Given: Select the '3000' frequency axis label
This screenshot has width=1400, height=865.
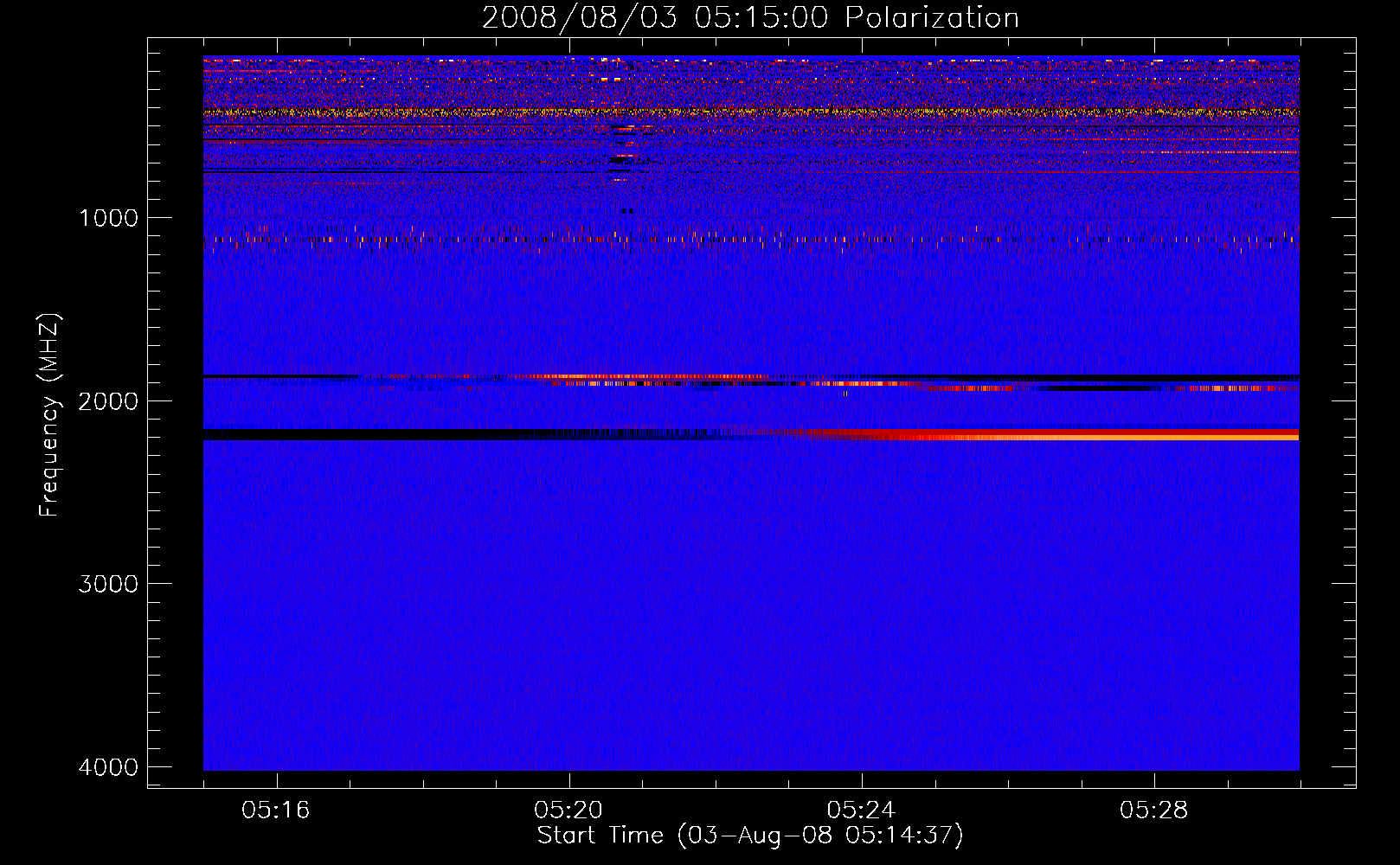Looking at the screenshot, I should click(108, 584).
